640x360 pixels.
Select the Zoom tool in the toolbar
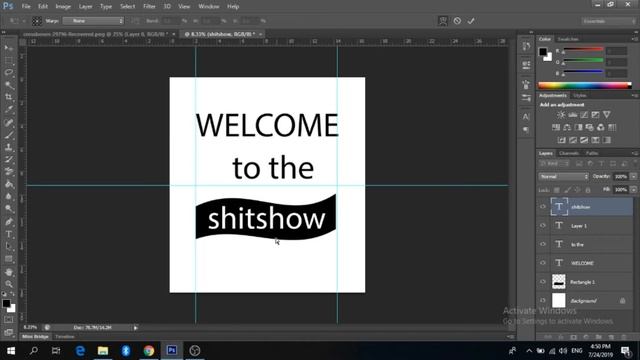coord(9,284)
